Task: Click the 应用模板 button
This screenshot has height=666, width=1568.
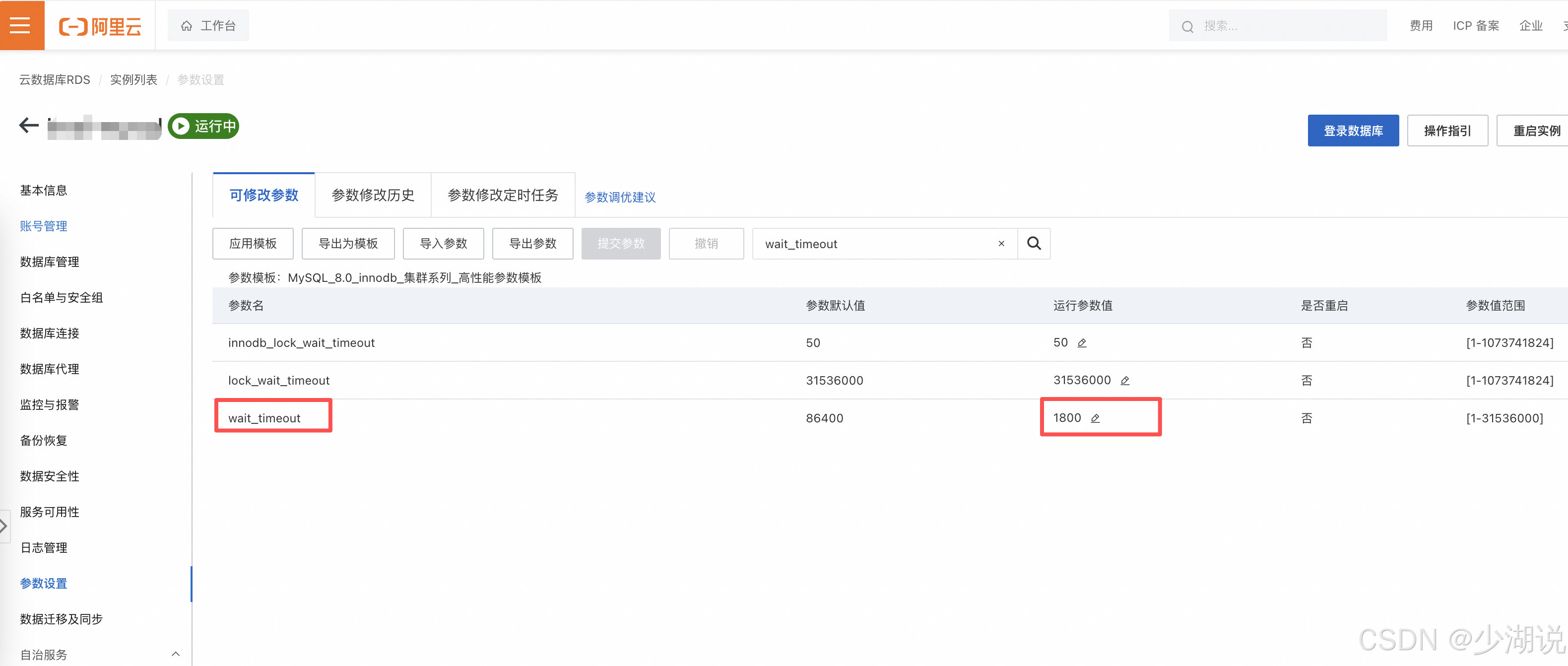Action: (253, 244)
